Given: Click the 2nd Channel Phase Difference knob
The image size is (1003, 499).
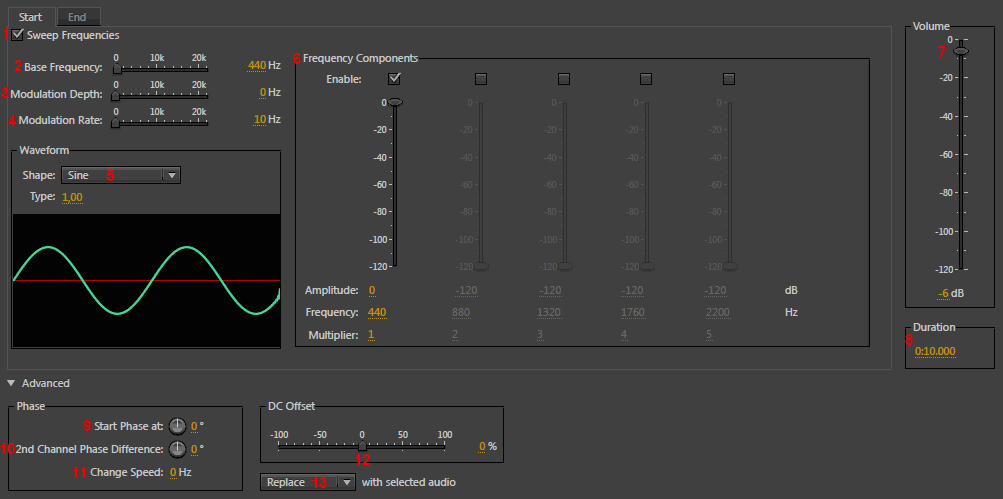Looking at the screenshot, I should point(177,449).
